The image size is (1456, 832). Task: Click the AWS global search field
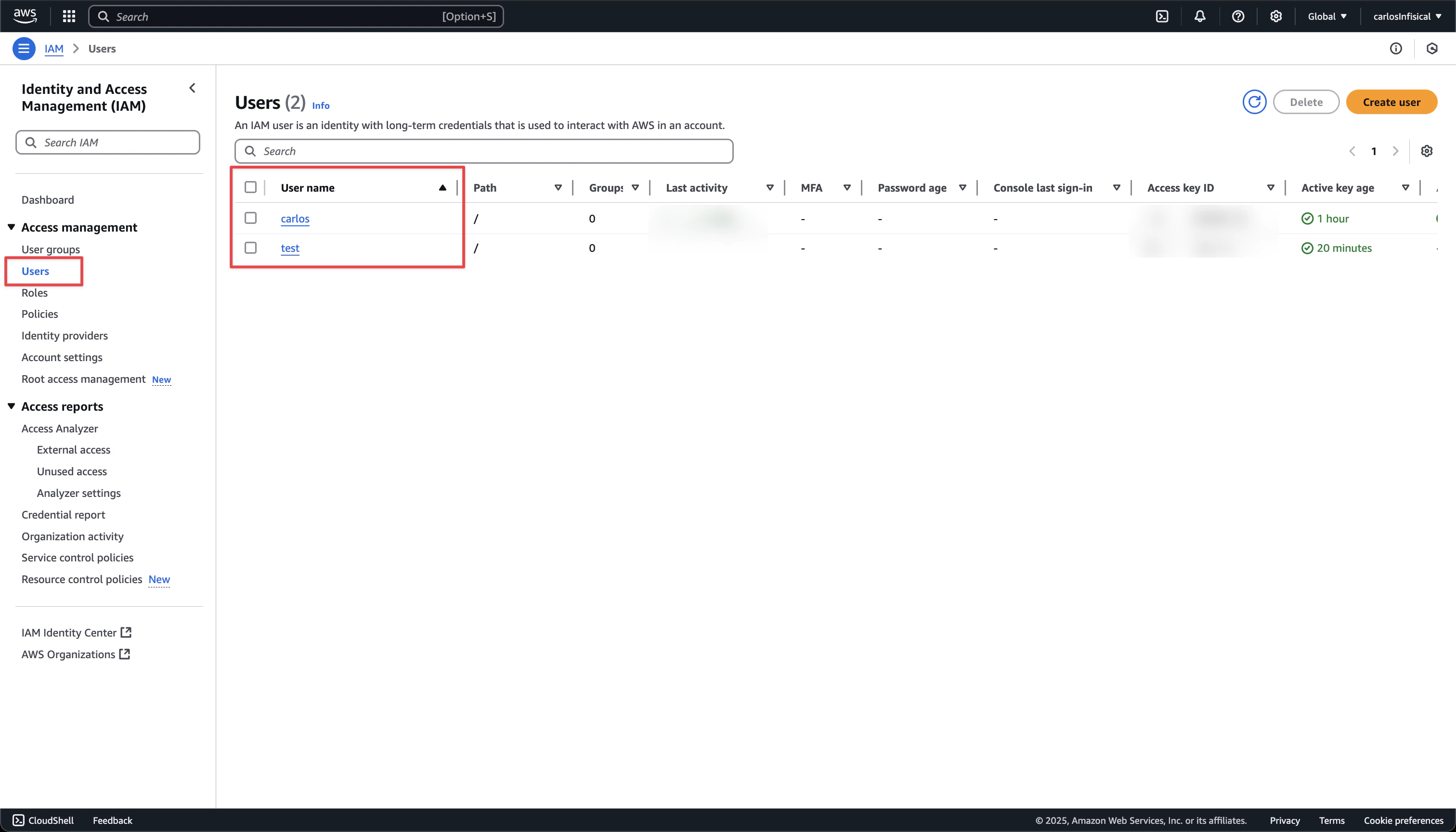pyautogui.click(x=296, y=16)
